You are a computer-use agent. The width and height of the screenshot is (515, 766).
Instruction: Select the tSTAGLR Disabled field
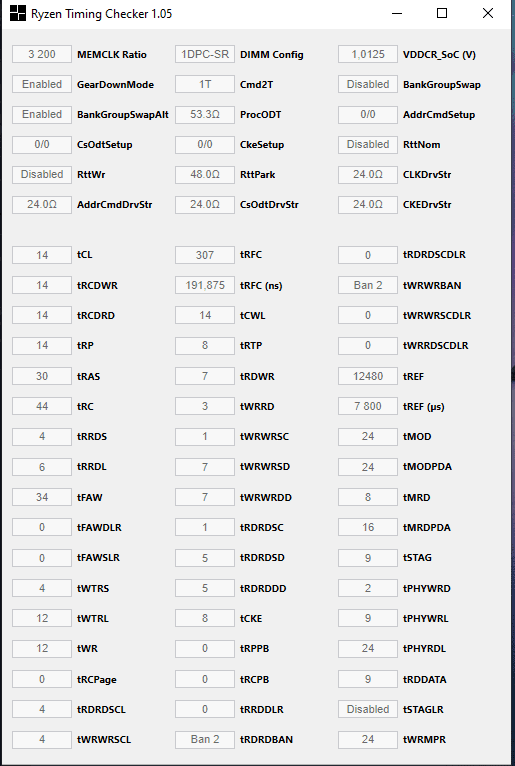tap(368, 709)
